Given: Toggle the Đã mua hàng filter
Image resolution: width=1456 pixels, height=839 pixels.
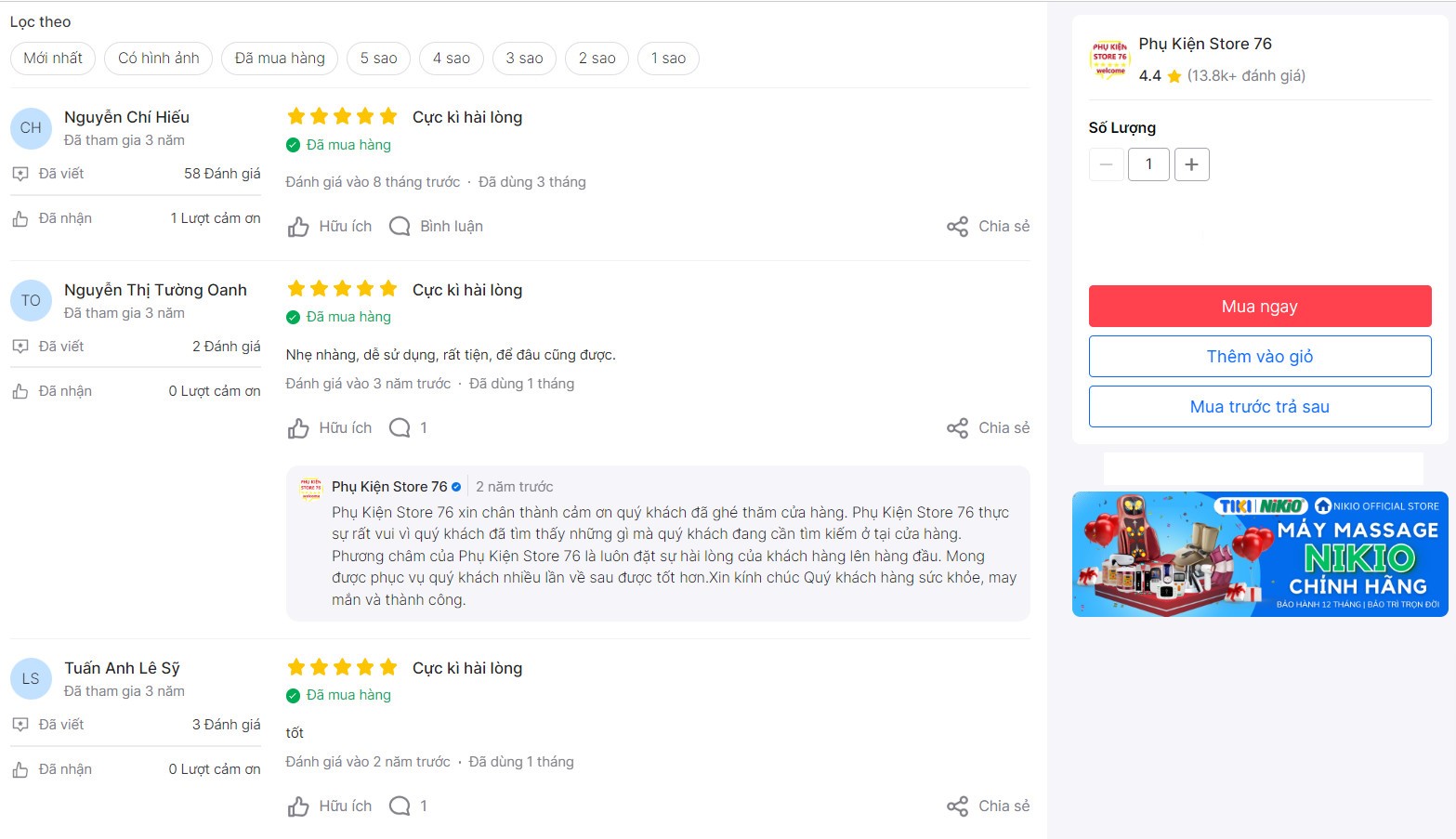Looking at the screenshot, I should tap(280, 59).
